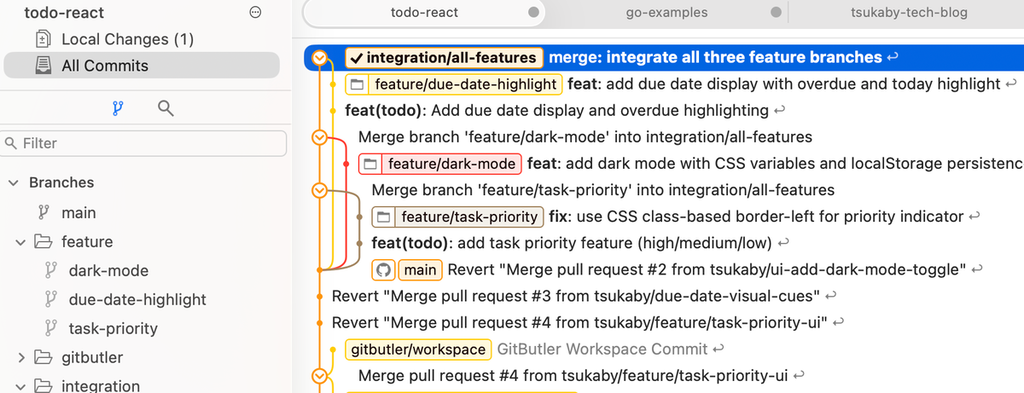Image resolution: width=1024 pixels, height=393 pixels.
Task: Click the integration folder icon in sidebar
Action: (43, 386)
